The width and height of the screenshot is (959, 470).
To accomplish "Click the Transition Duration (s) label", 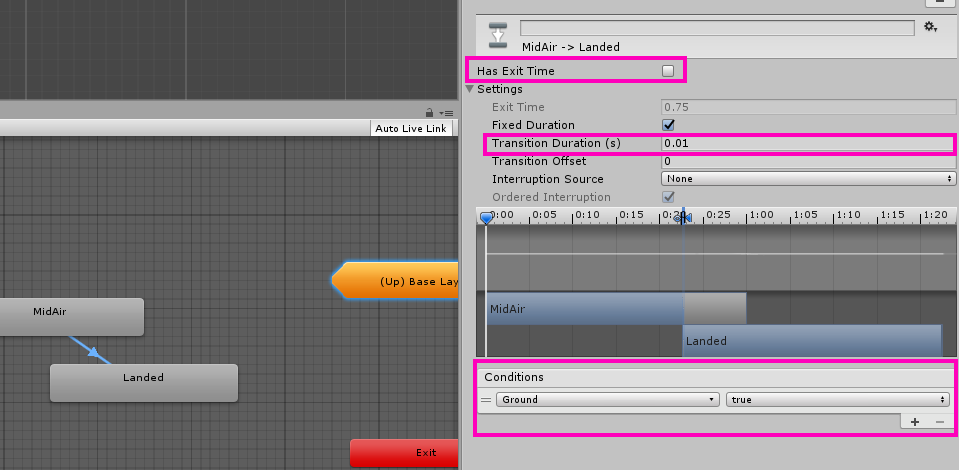I will (x=556, y=143).
